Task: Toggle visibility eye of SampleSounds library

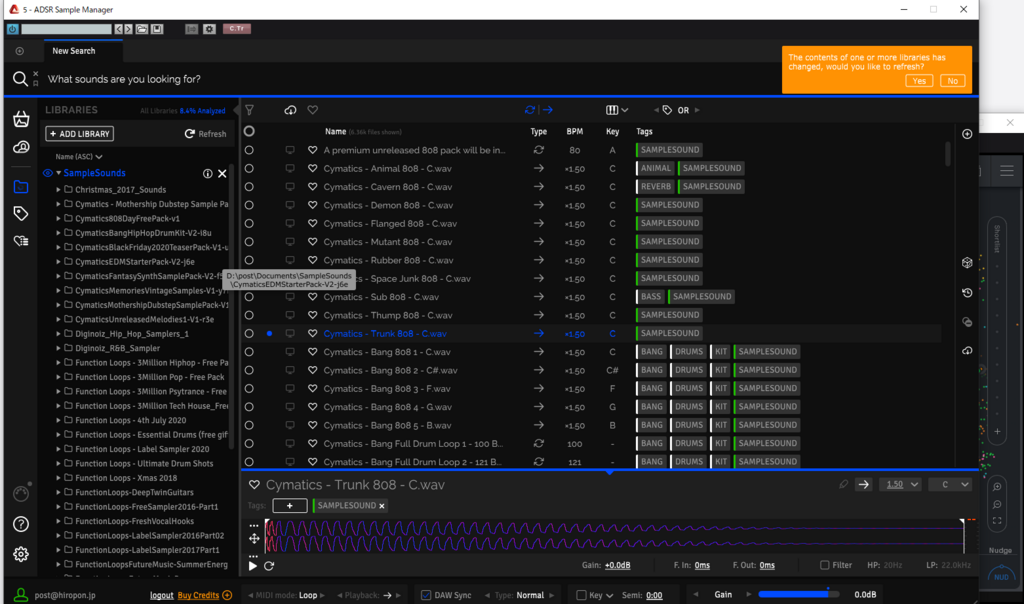Action: coord(48,173)
